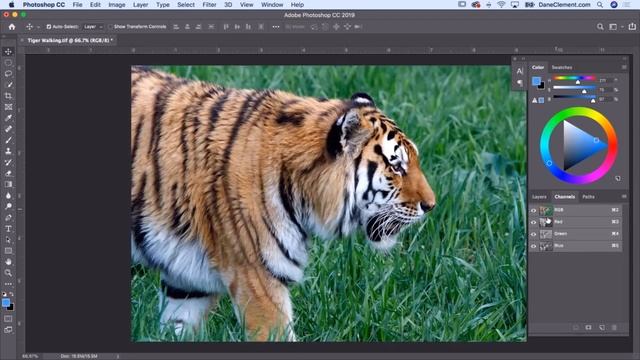640x360 pixels.
Task: Select the Lasso tool
Action: click(x=8, y=74)
